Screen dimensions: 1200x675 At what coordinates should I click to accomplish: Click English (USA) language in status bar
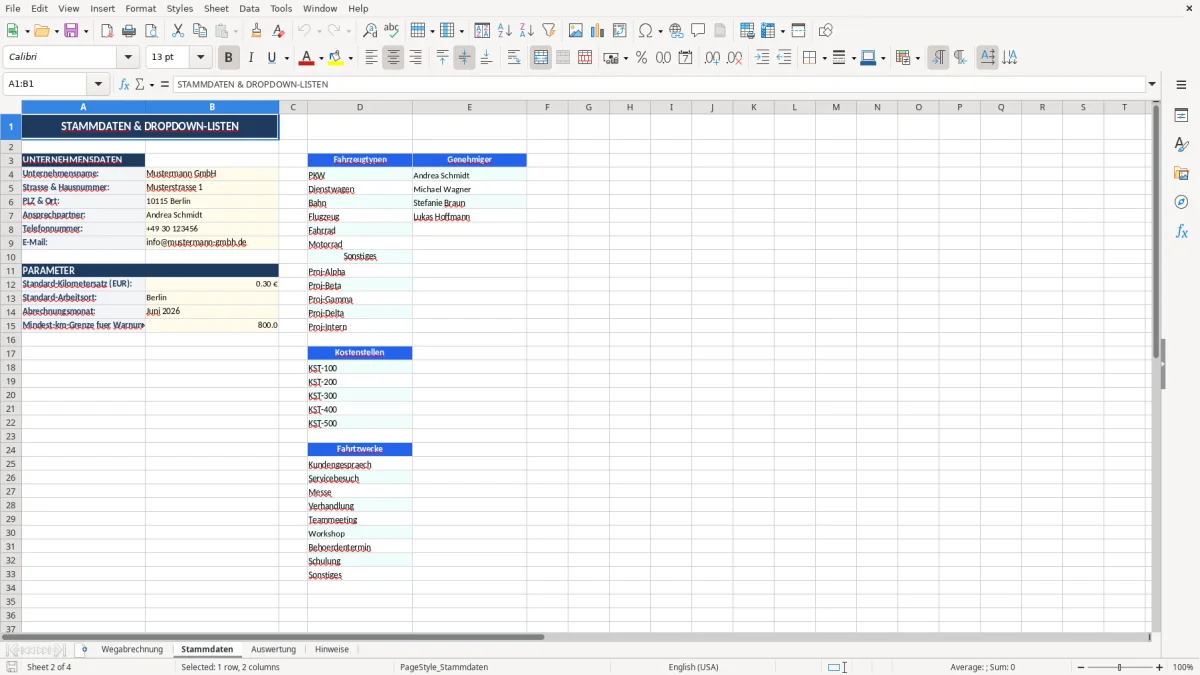point(693,667)
